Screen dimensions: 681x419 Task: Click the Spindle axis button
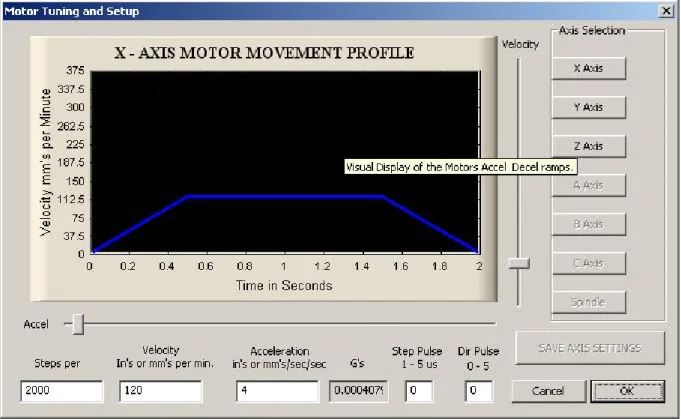tap(588, 302)
